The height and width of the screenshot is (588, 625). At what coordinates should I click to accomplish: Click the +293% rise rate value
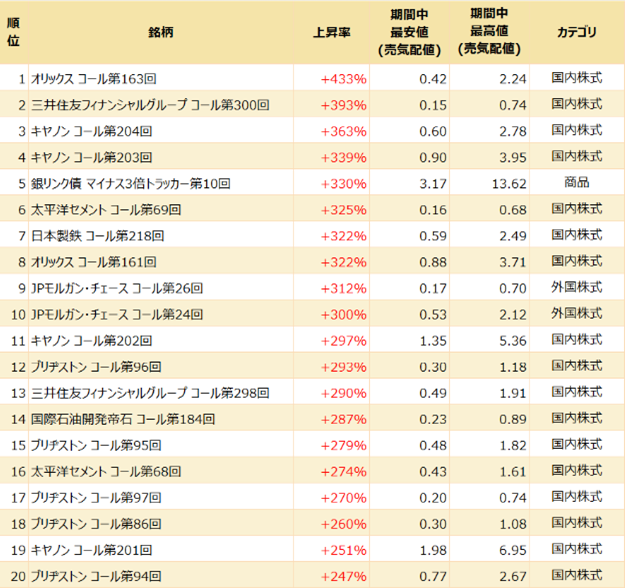click(x=344, y=367)
